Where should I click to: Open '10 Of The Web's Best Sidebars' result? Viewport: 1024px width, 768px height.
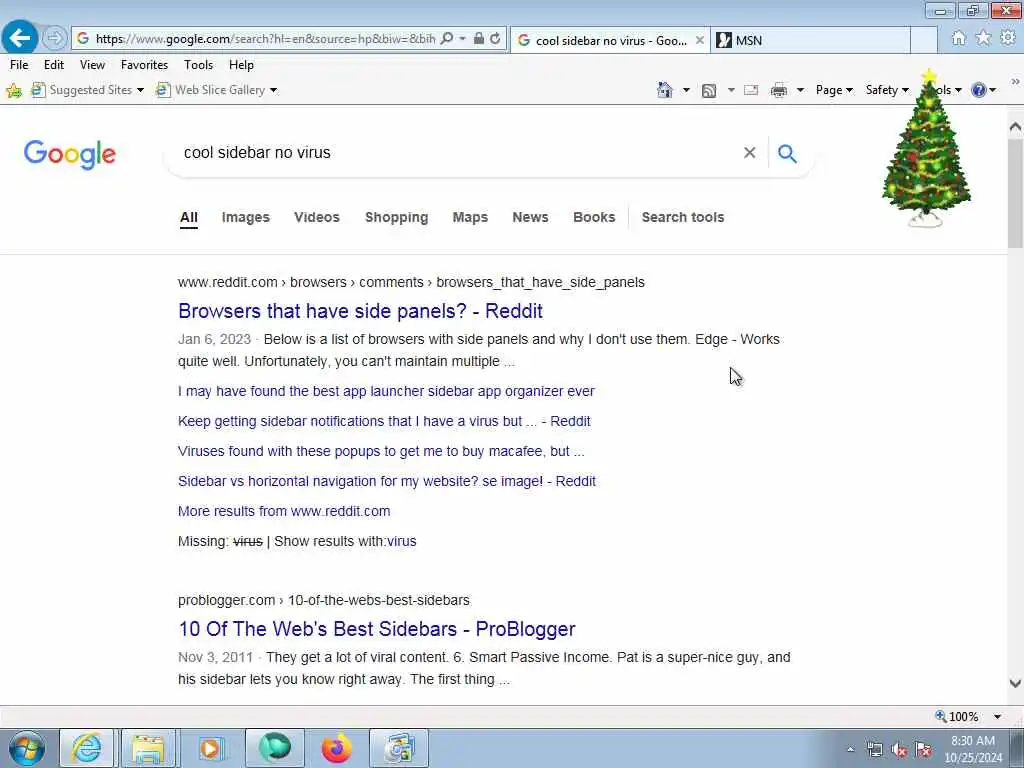click(x=377, y=629)
